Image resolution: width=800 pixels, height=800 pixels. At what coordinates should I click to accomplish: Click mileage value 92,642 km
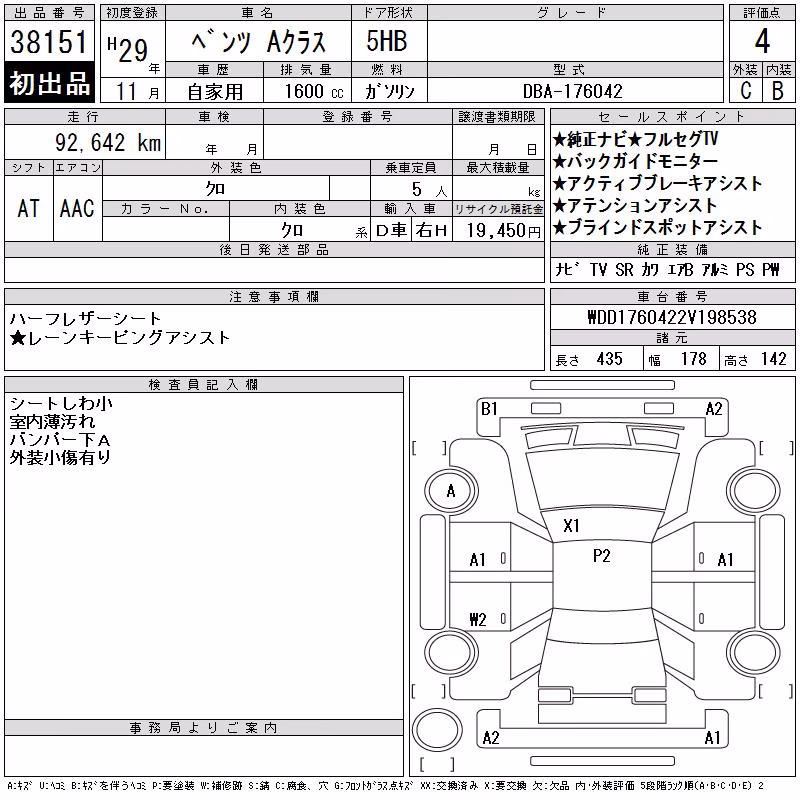coord(108,143)
